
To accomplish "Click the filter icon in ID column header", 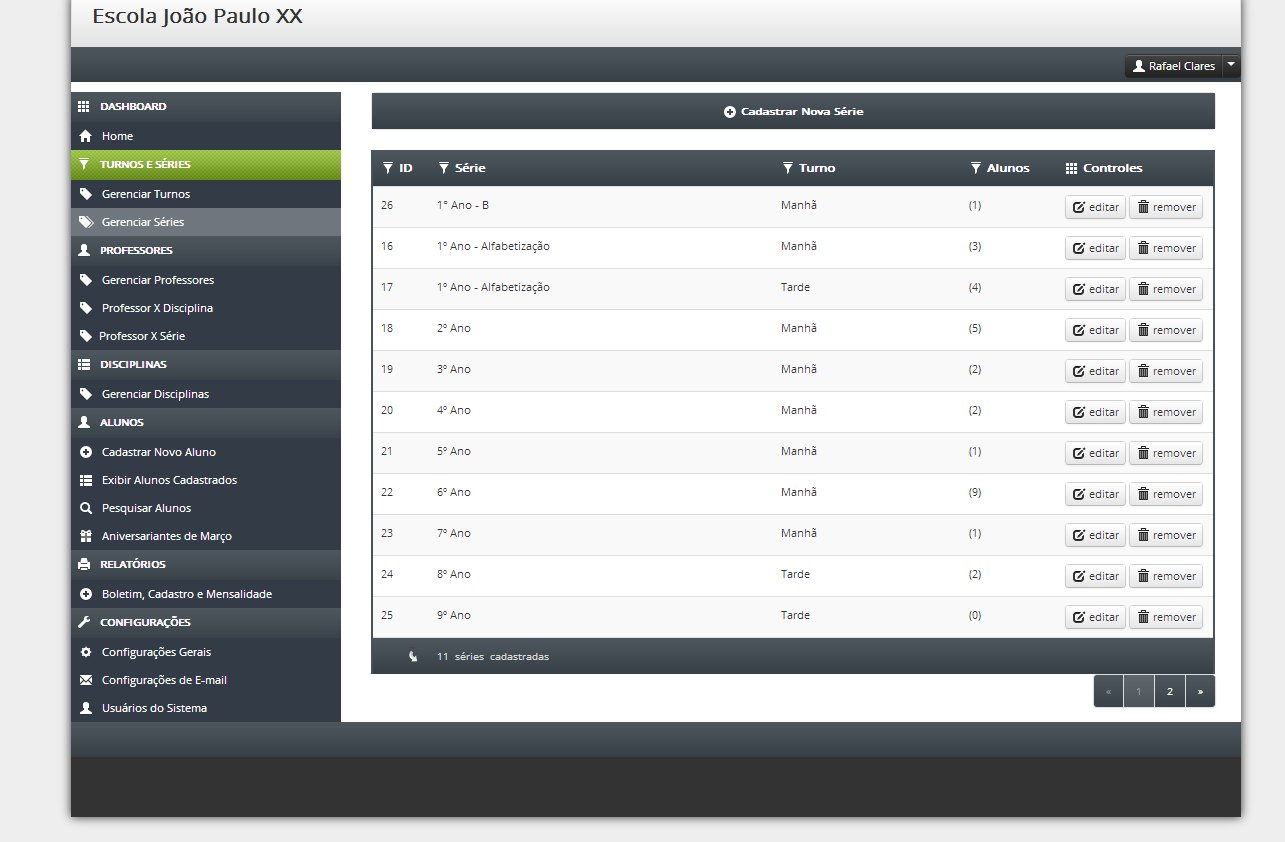I will coord(388,168).
